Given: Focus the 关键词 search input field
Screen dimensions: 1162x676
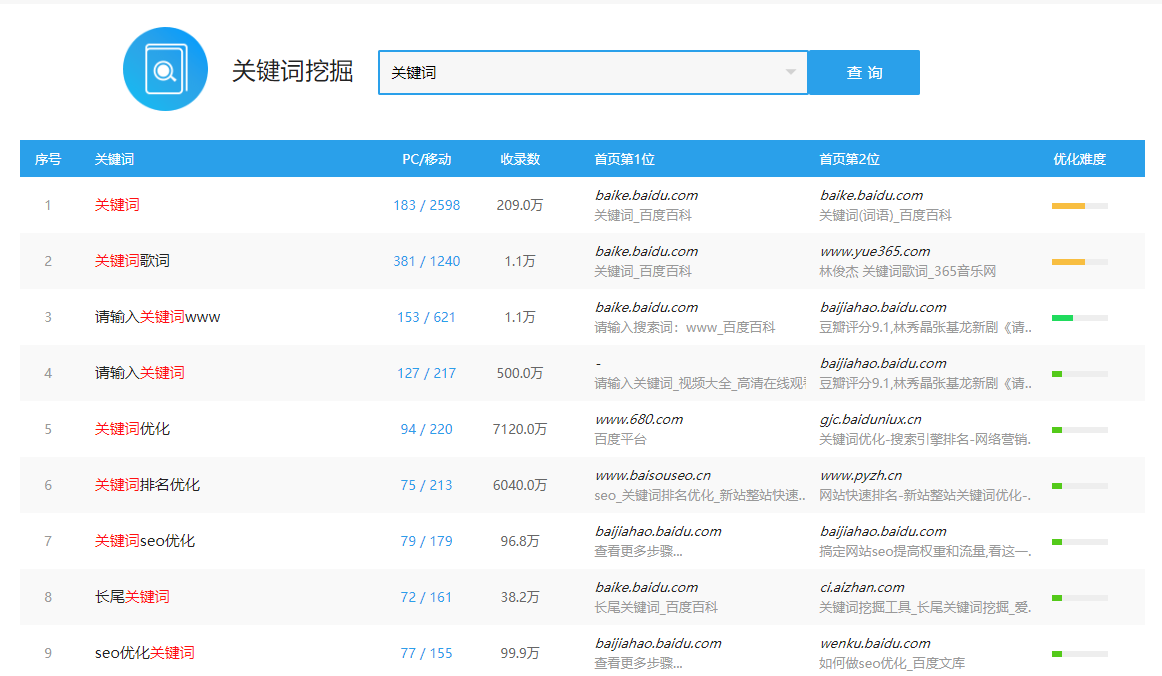Looking at the screenshot, I should 593,73.
